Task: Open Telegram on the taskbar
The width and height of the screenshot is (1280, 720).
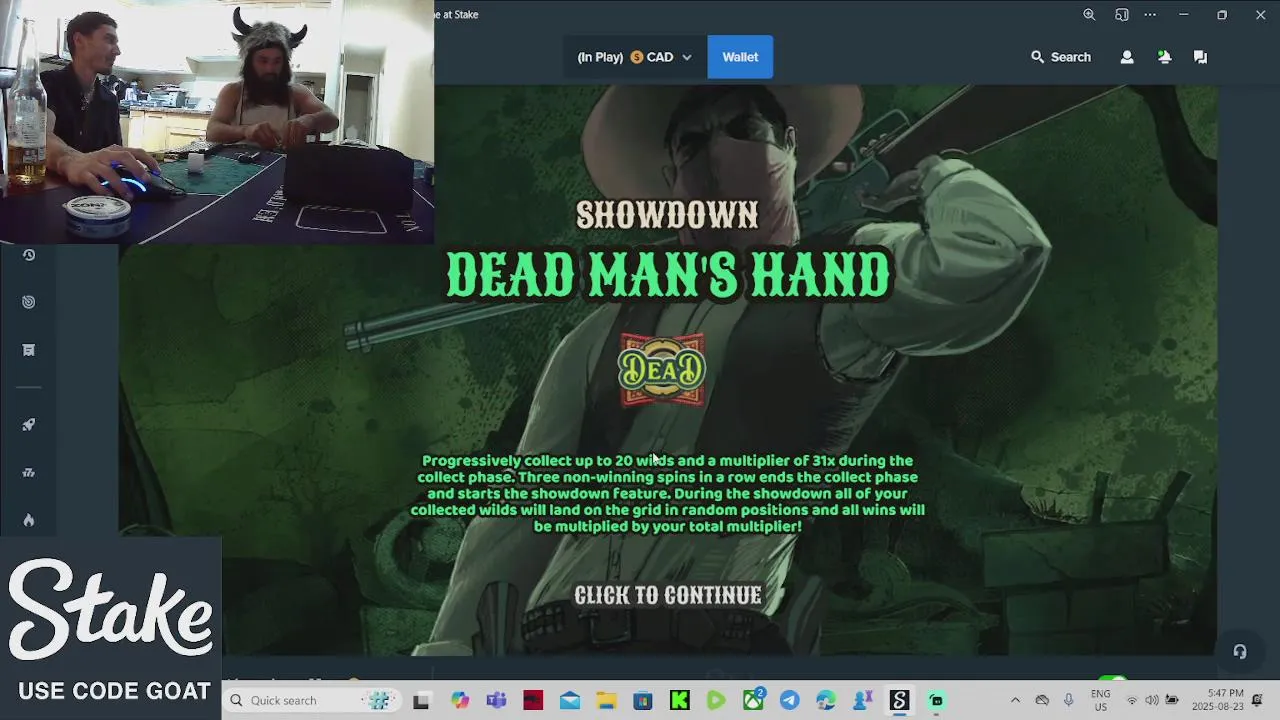Action: 790,701
